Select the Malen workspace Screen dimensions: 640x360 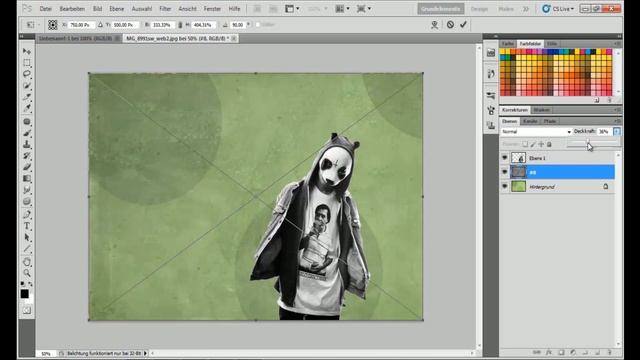[x=506, y=9]
